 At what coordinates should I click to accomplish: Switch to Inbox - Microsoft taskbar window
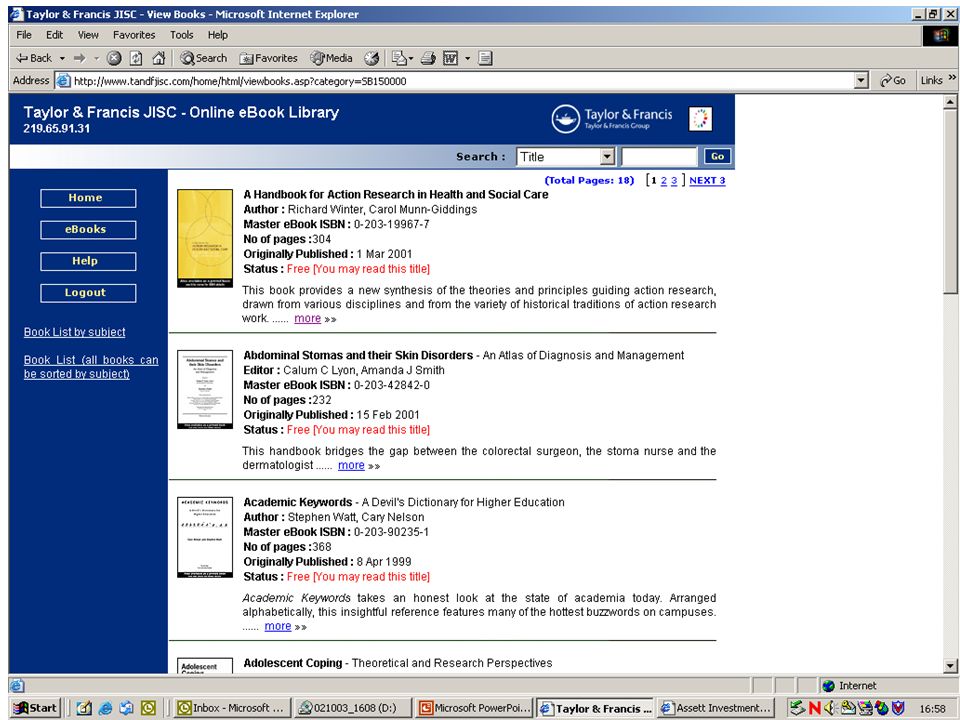click(231, 708)
